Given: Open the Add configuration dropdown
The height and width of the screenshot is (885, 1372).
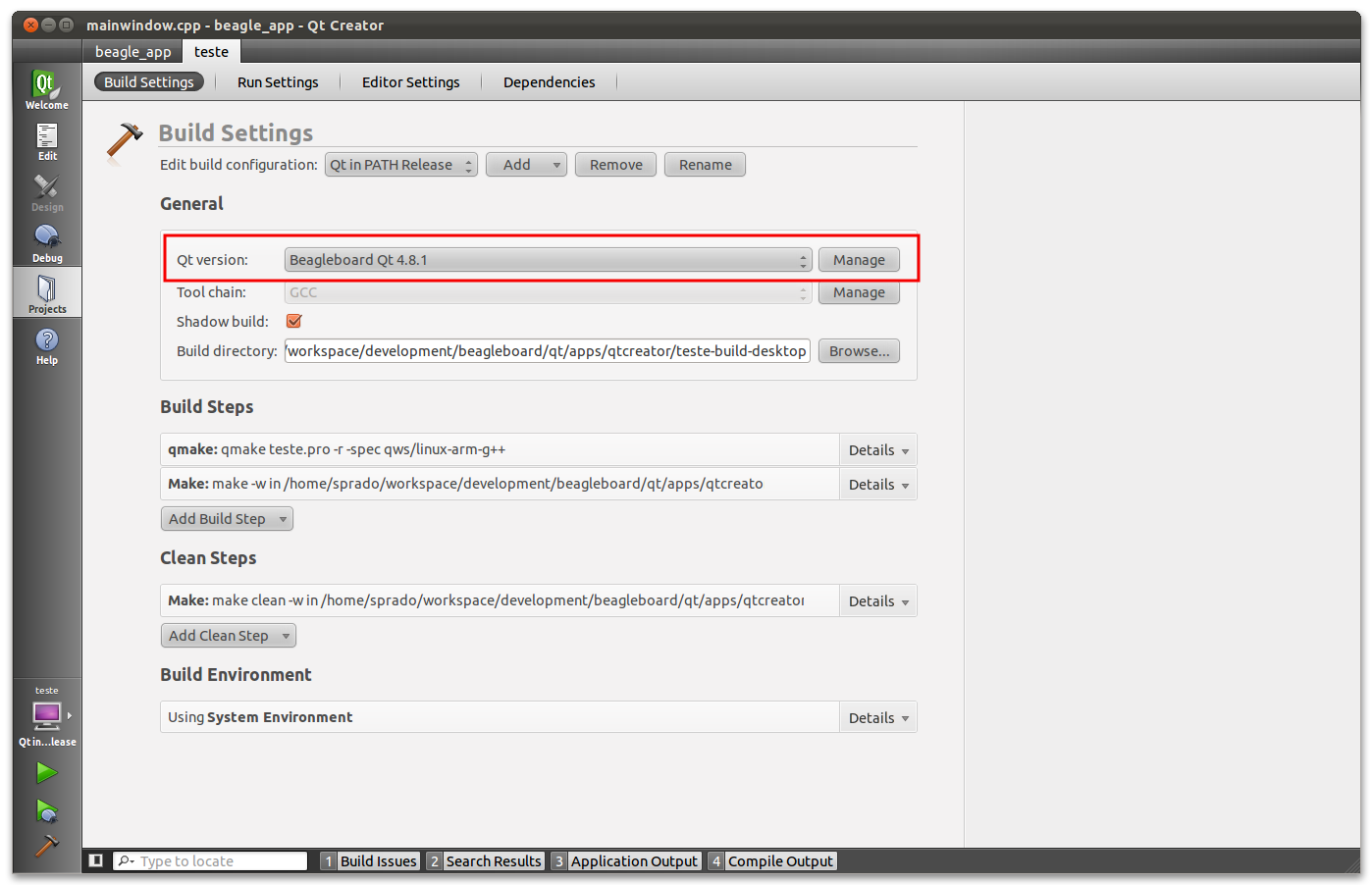Looking at the screenshot, I should [x=527, y=165].
